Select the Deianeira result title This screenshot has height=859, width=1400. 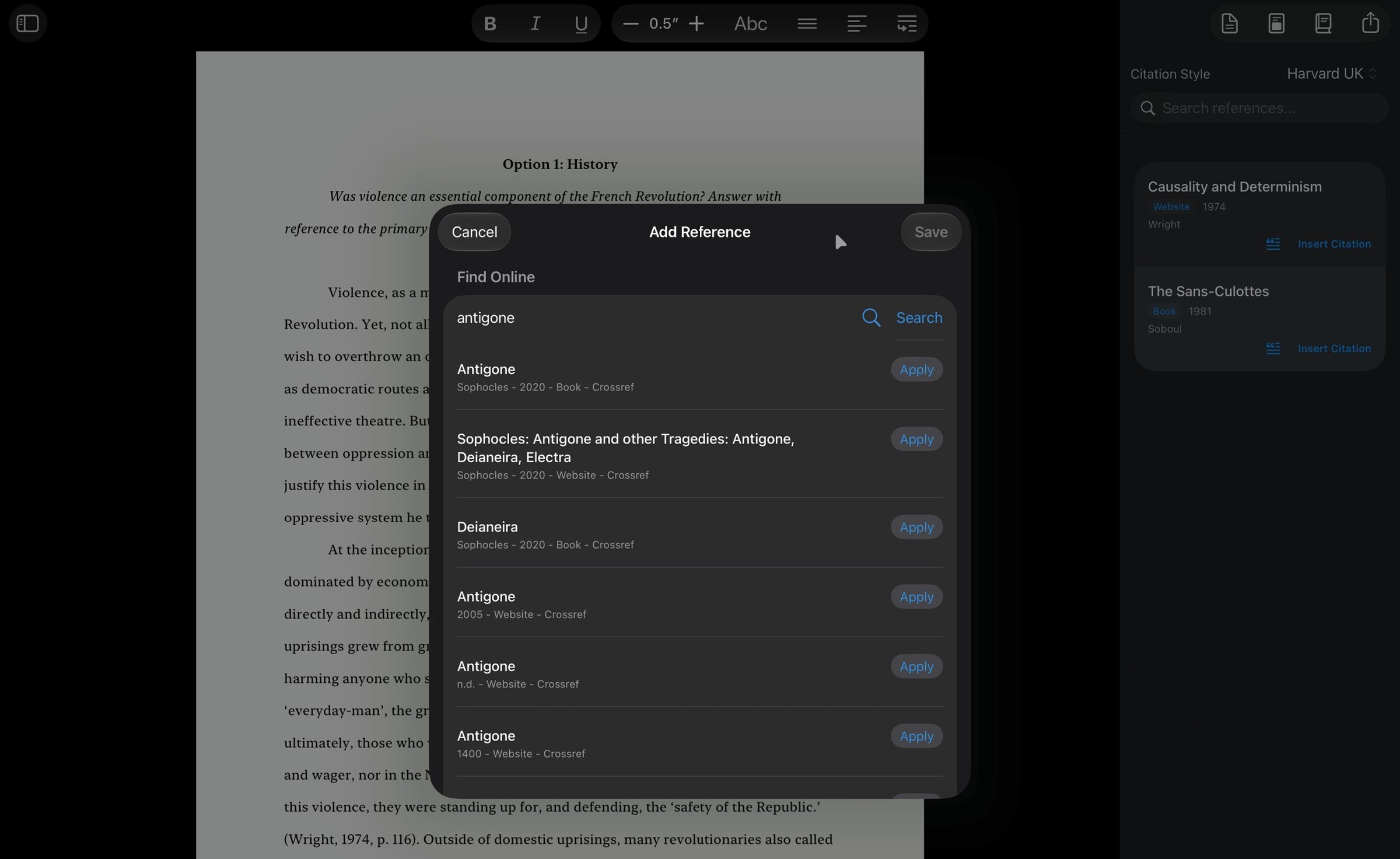pos(487,527)
